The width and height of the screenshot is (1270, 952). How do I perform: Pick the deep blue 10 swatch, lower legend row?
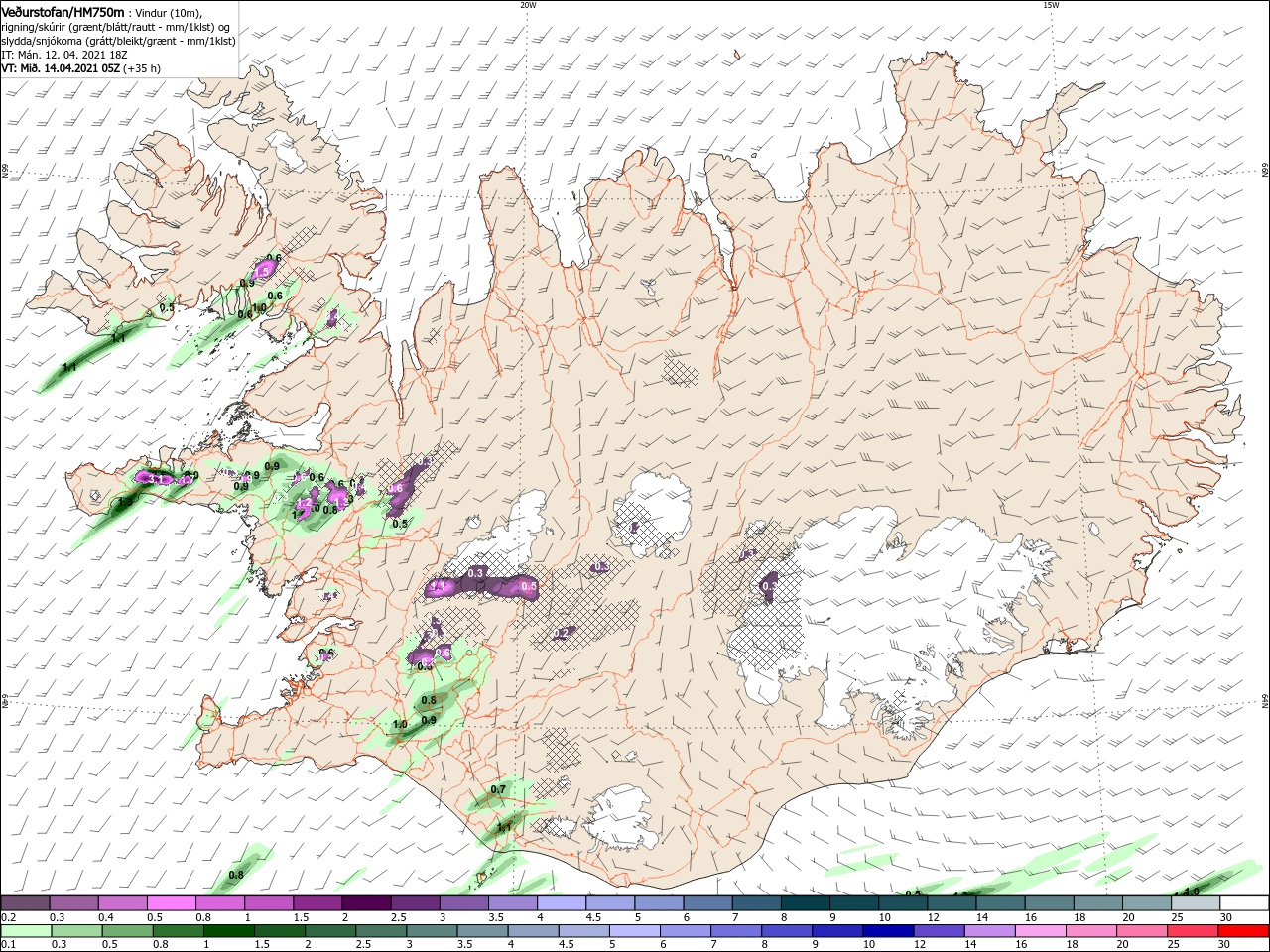pyautogui.click(x=888, y=931)
